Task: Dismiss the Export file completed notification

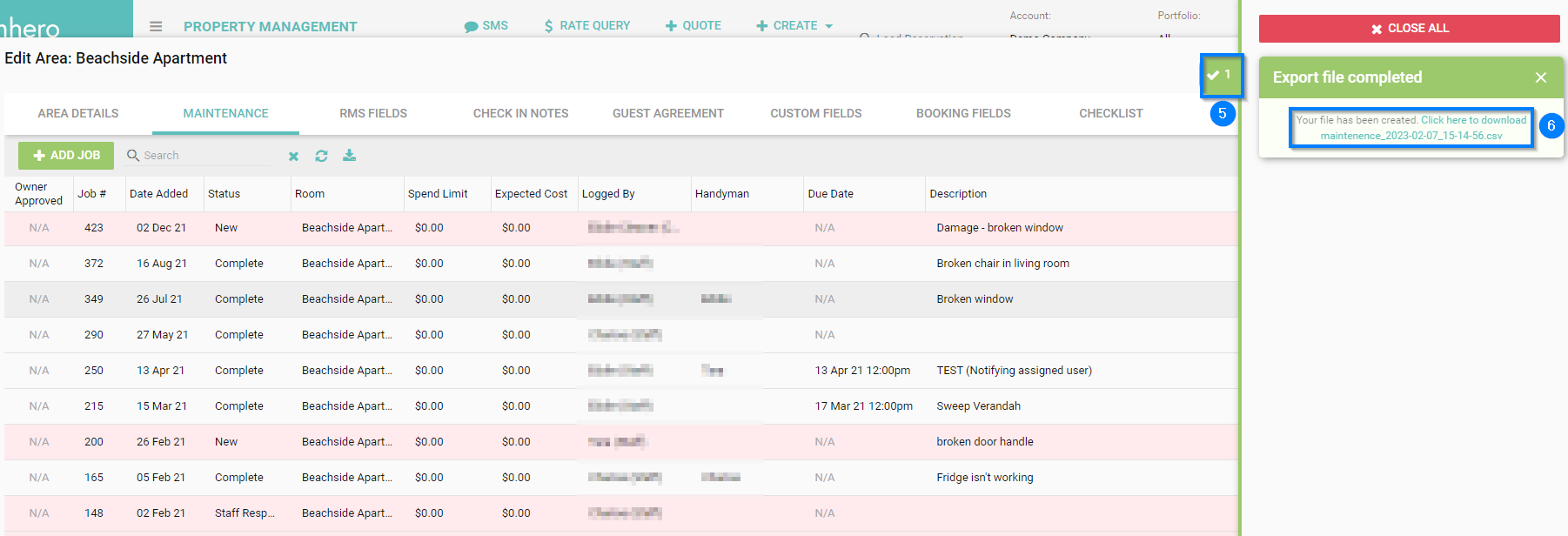Action: (x=1540, y=77)
